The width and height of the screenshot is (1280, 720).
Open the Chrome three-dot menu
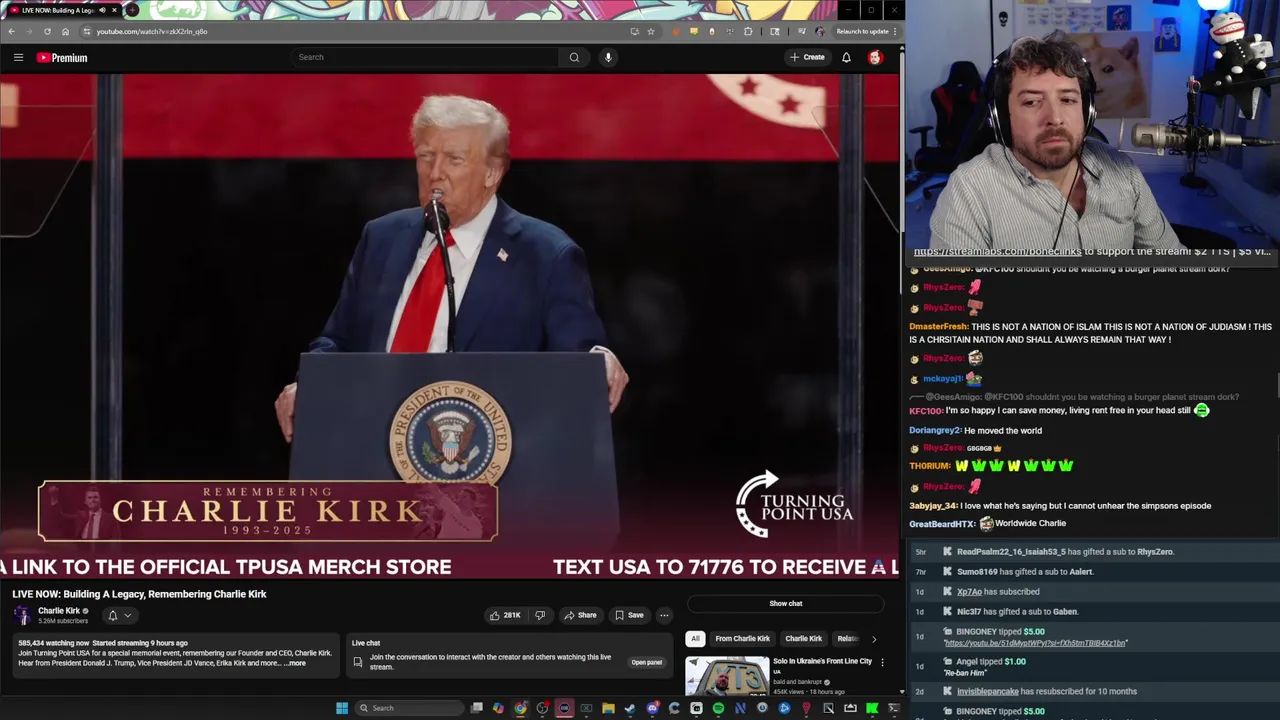point(895,31)
